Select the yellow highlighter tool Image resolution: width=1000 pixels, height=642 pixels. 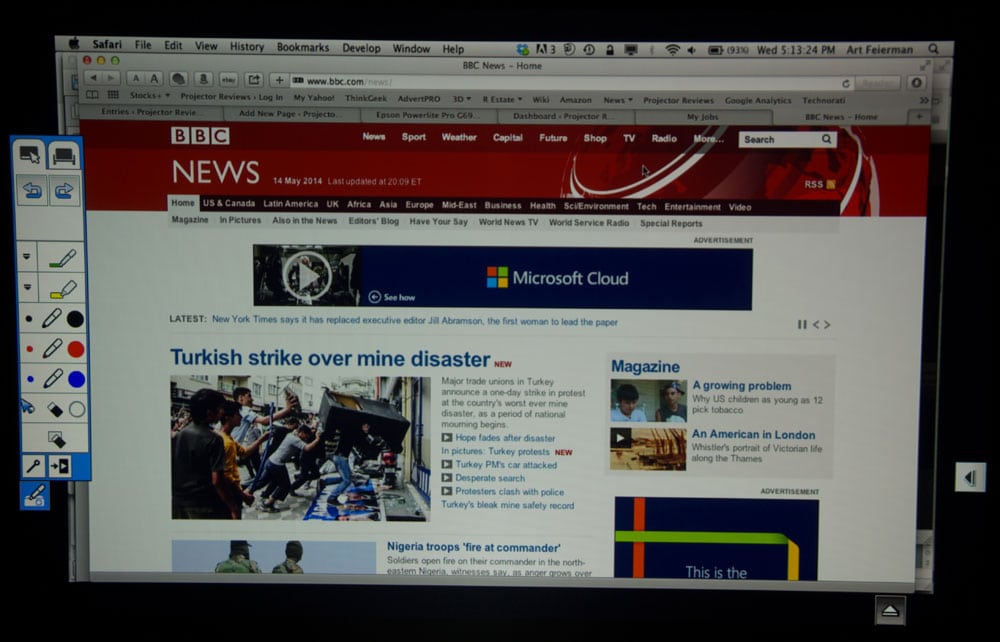(x=62, y=289)
